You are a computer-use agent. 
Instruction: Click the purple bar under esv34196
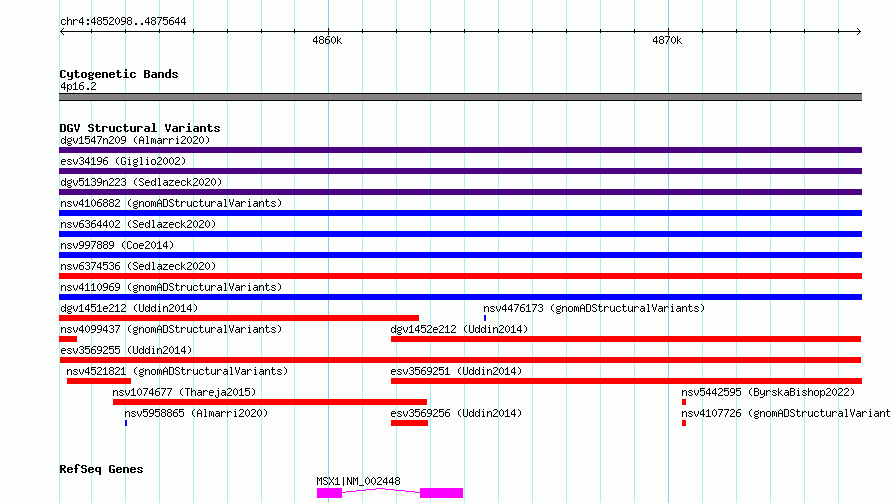[x=460, y=171]
